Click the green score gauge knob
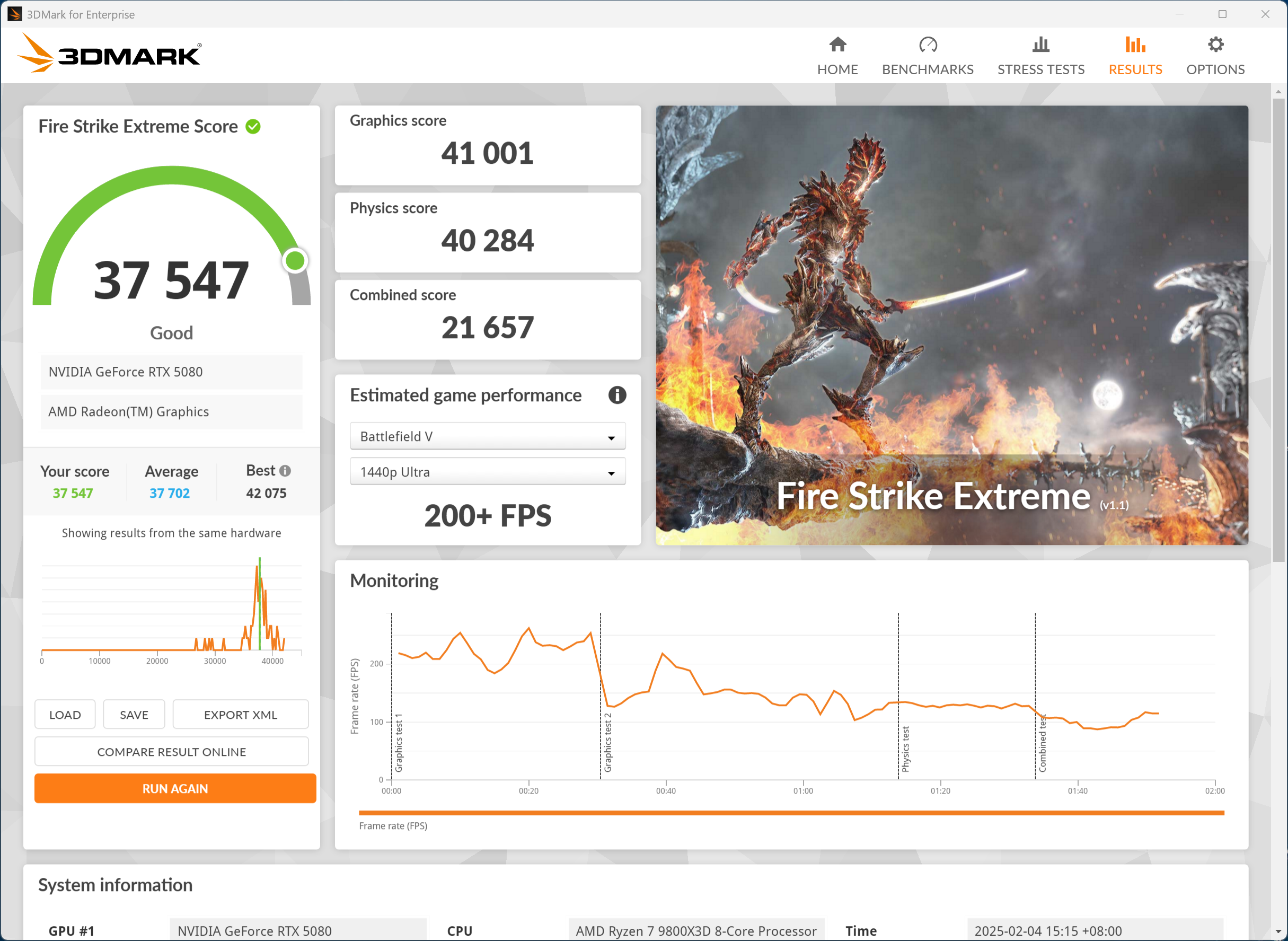The width and height of the screenshot is (1288, 941). click(295, 261)
